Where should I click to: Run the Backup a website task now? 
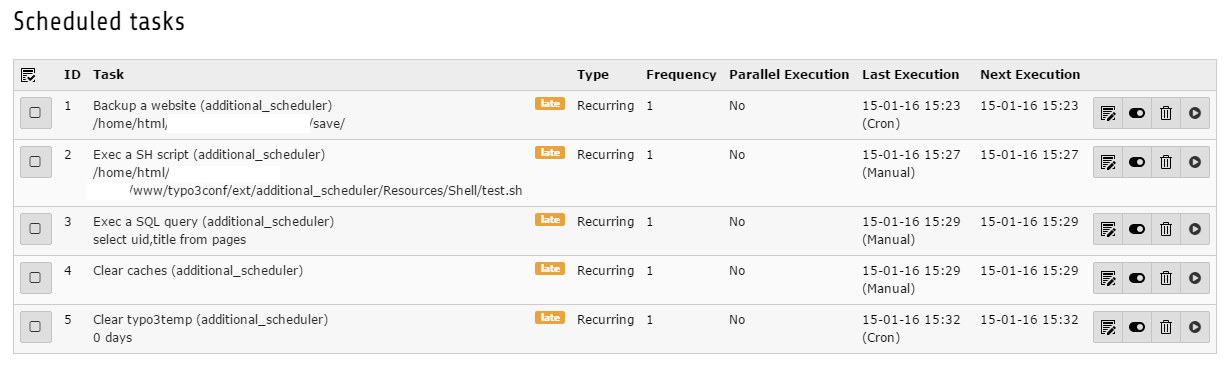(x=1194, y=114)
